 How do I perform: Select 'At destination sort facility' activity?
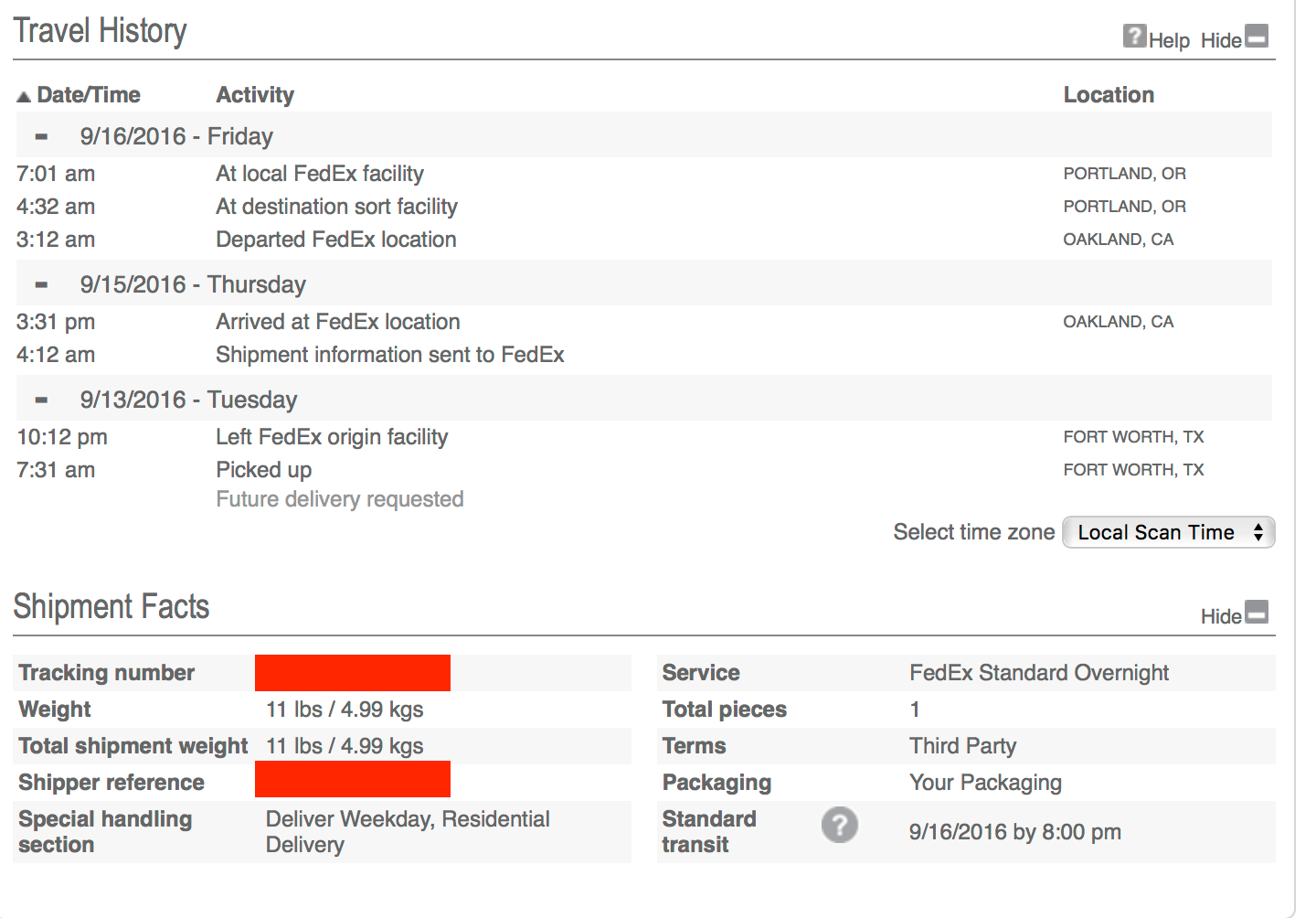click(x=336, y=207)
